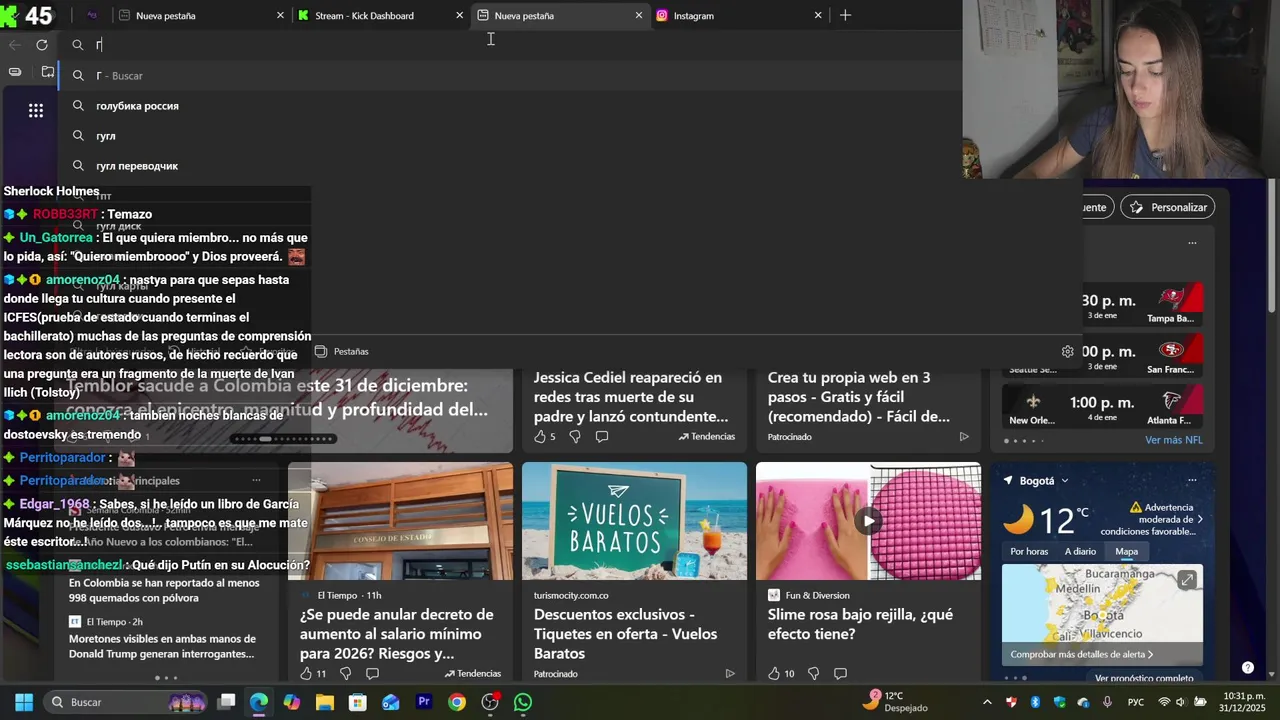
Task: Play the slime rosa video
Action: click(868, 521)
